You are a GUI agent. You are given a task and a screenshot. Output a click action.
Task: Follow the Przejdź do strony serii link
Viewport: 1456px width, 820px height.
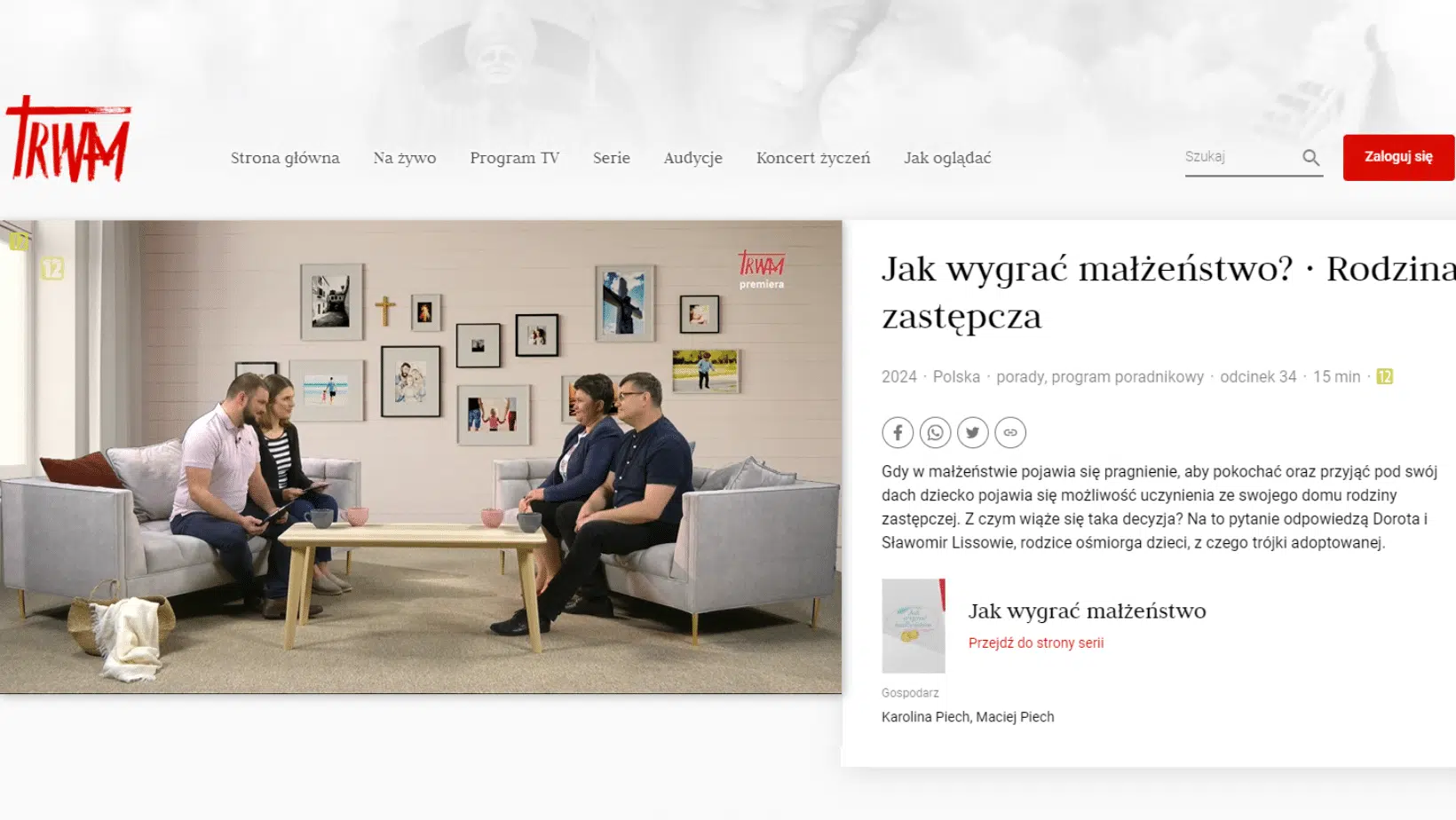pyautogui.click(x=1035, y=643)
